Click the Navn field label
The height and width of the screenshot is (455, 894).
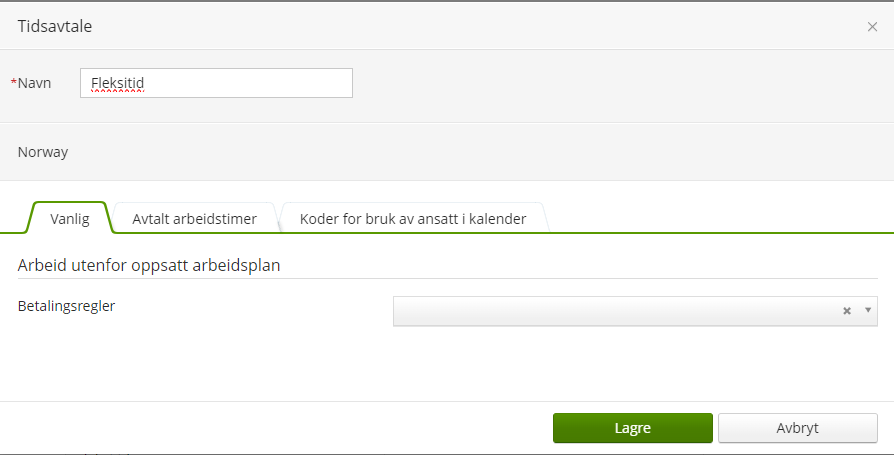(35, 83)
